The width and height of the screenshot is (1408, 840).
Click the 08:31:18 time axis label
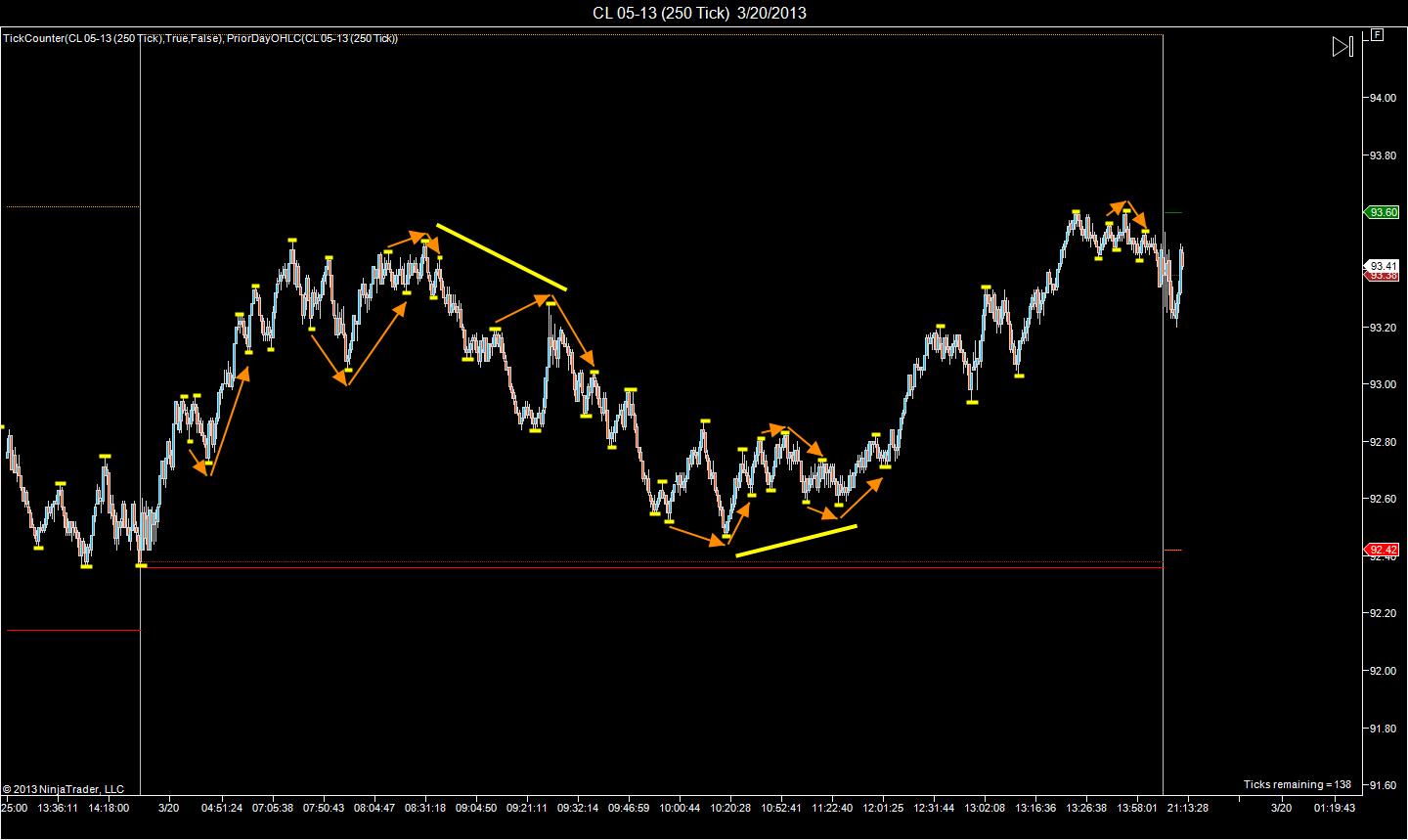pos(425,808)
